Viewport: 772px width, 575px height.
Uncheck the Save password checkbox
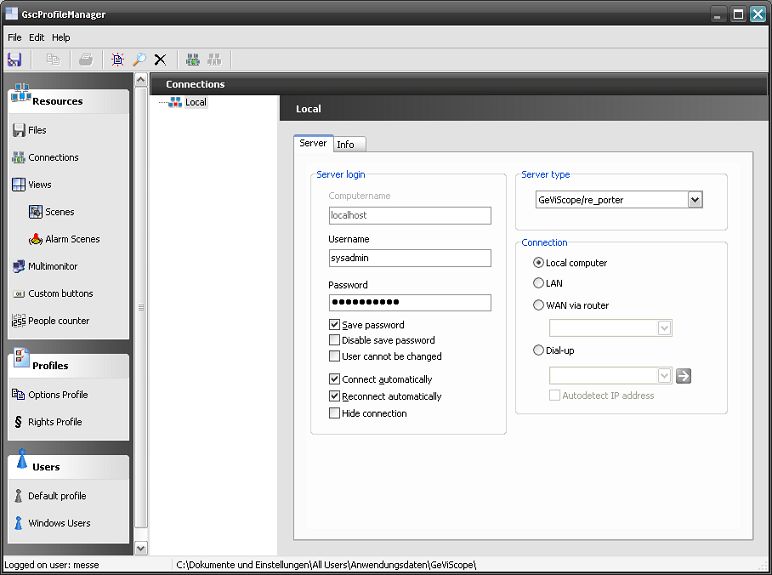[x=335, y=325]
